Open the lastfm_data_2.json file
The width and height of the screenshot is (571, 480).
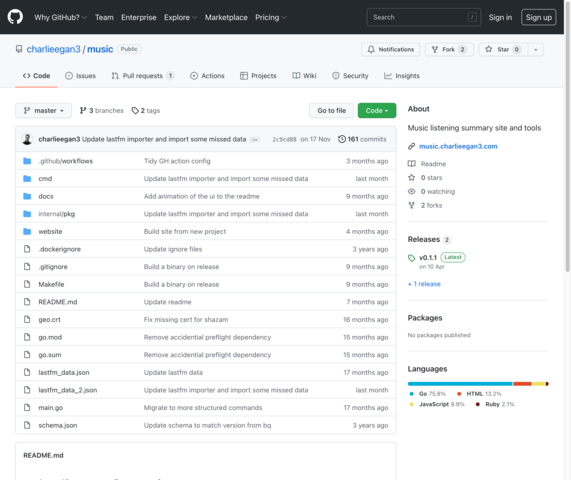(x=68, y=390)
